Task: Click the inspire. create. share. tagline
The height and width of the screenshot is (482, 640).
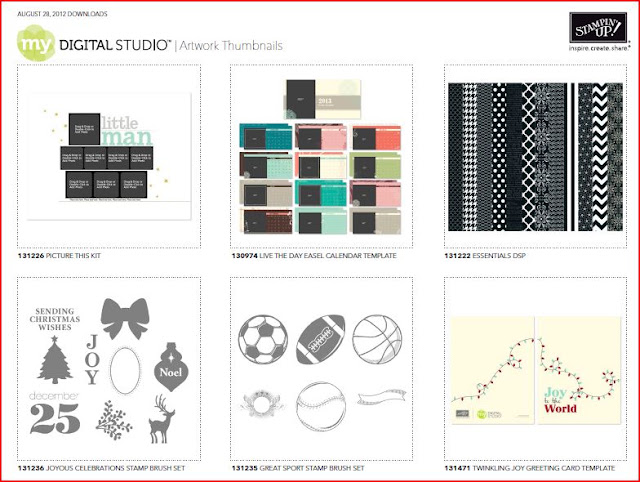Action: tap(600, 48)
